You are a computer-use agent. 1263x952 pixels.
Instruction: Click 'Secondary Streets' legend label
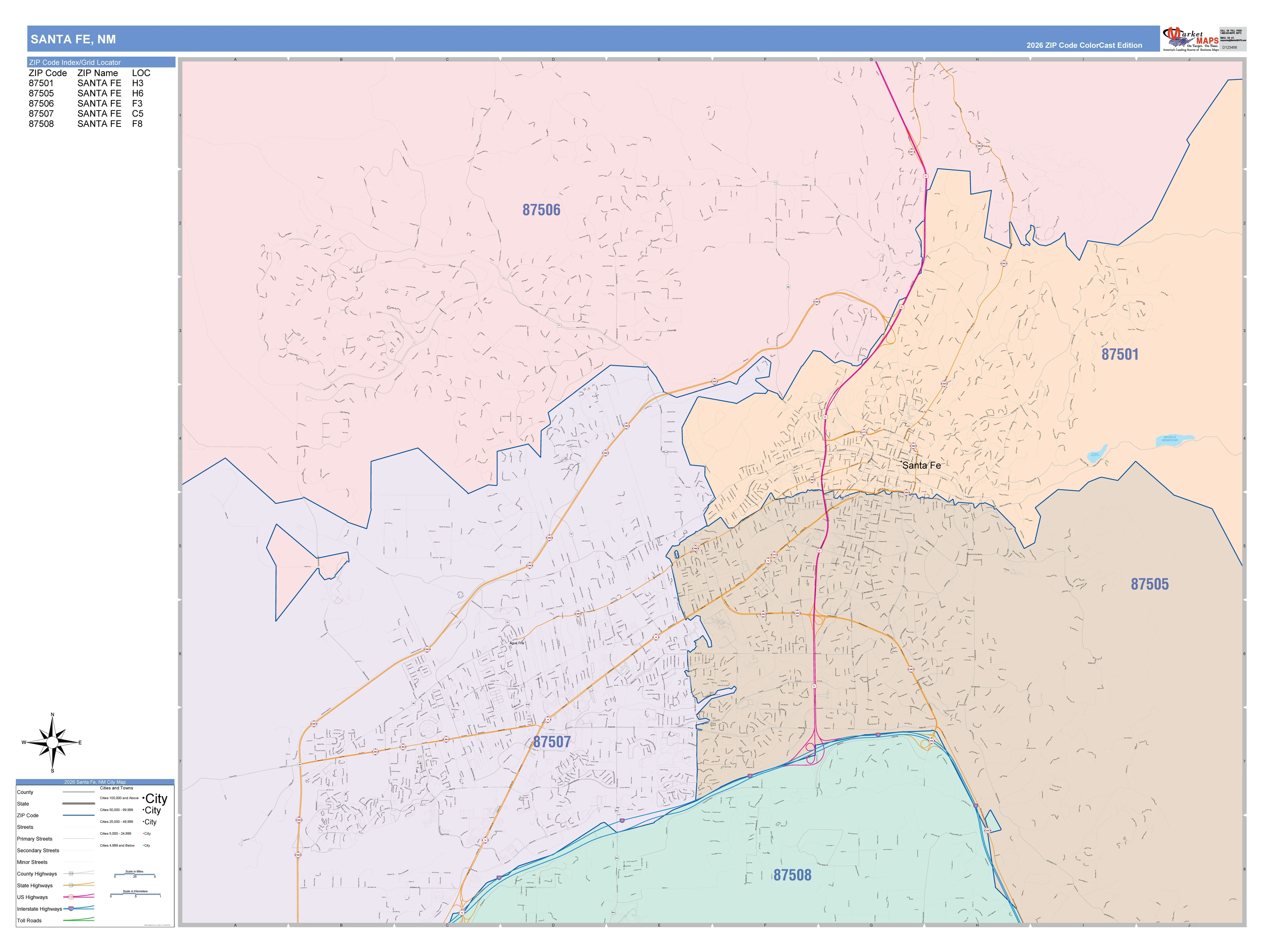click(x=38, y=850)
